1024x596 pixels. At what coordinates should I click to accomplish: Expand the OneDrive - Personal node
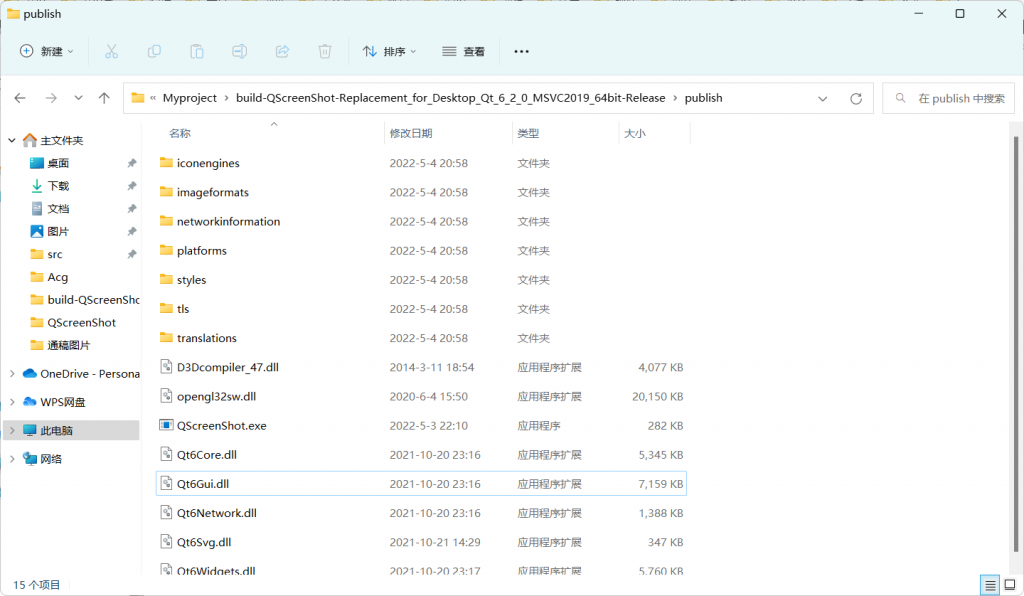pyautogui.click(x=12, y=374)
